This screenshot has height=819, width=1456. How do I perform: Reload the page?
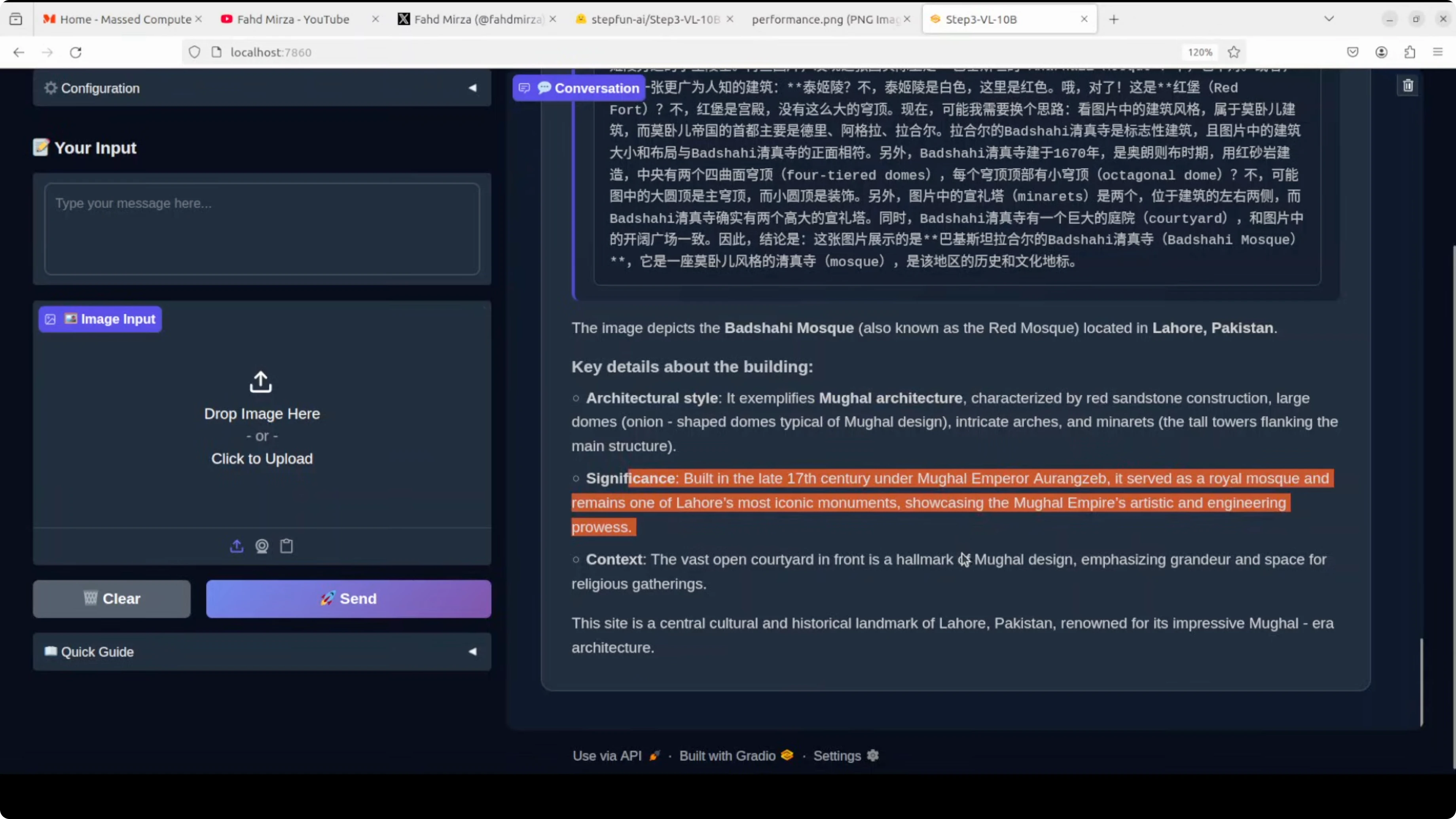[76, 52]
